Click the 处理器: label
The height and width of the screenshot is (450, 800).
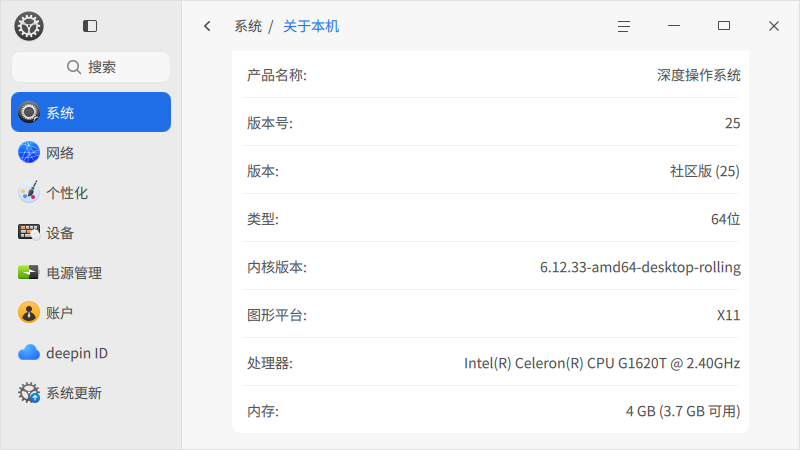[x=270, y=363]
